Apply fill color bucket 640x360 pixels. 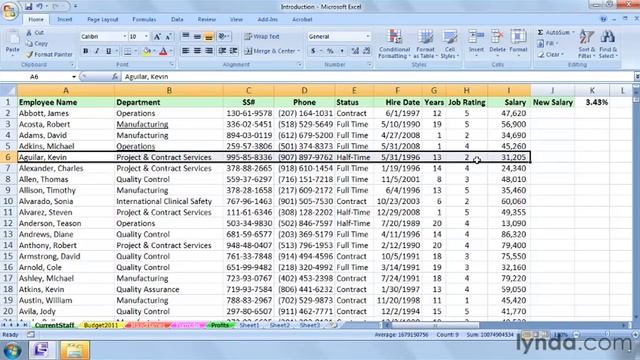147,51
